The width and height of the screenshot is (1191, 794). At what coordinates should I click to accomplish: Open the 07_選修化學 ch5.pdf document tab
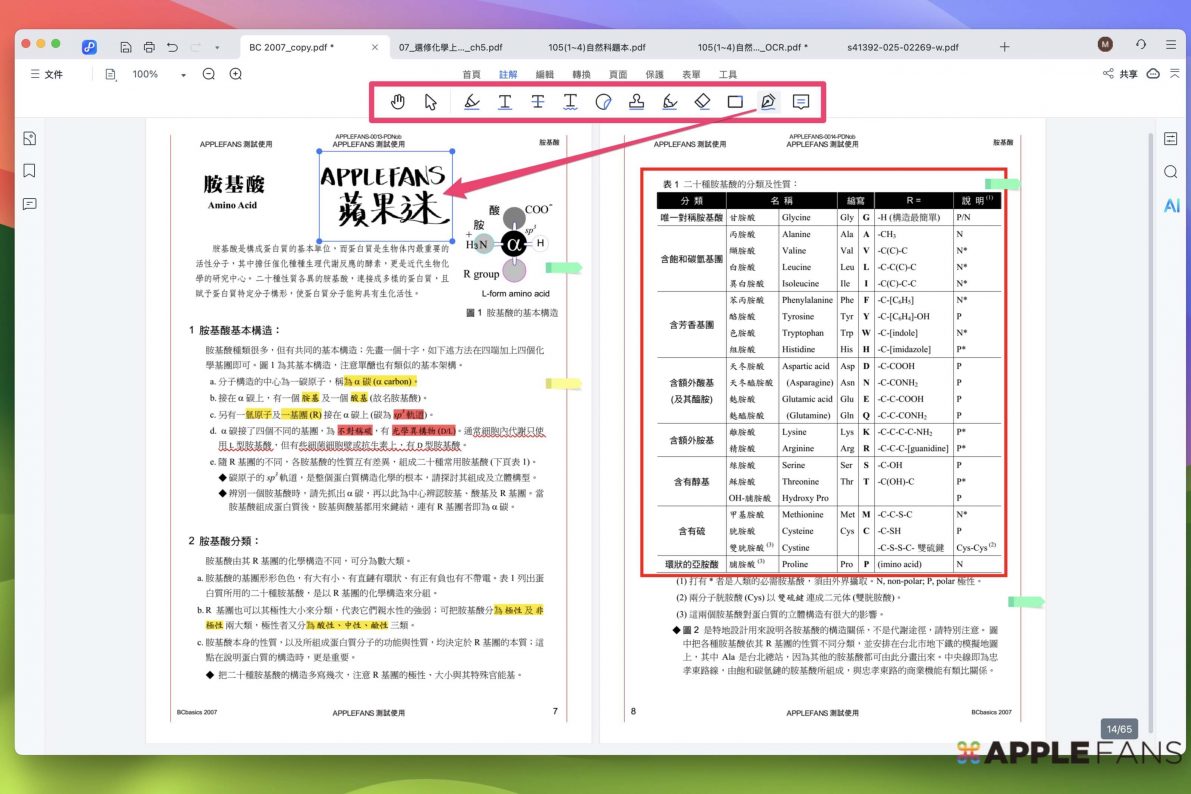coord(450,47)
